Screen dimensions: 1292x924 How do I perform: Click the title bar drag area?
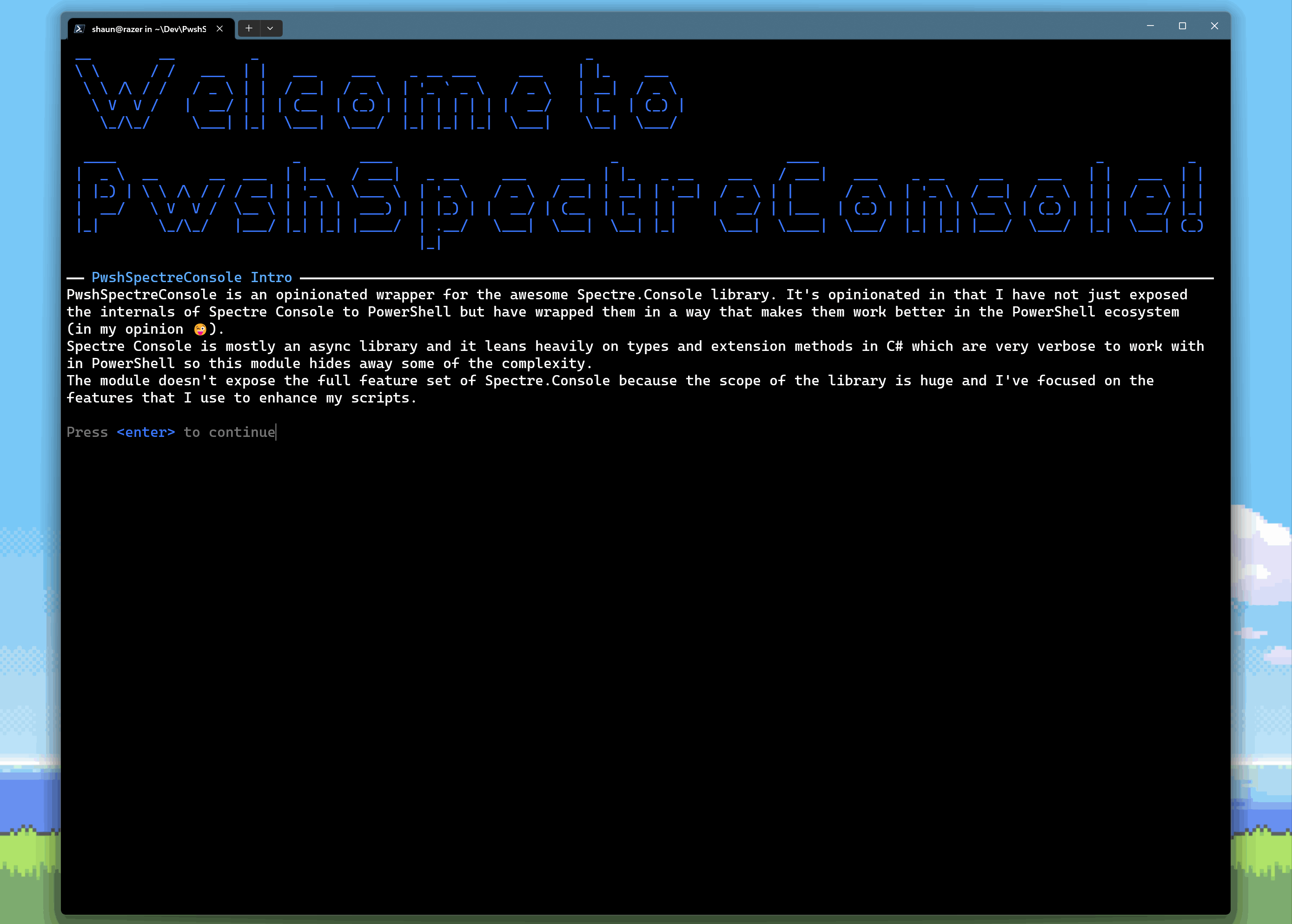700,27
